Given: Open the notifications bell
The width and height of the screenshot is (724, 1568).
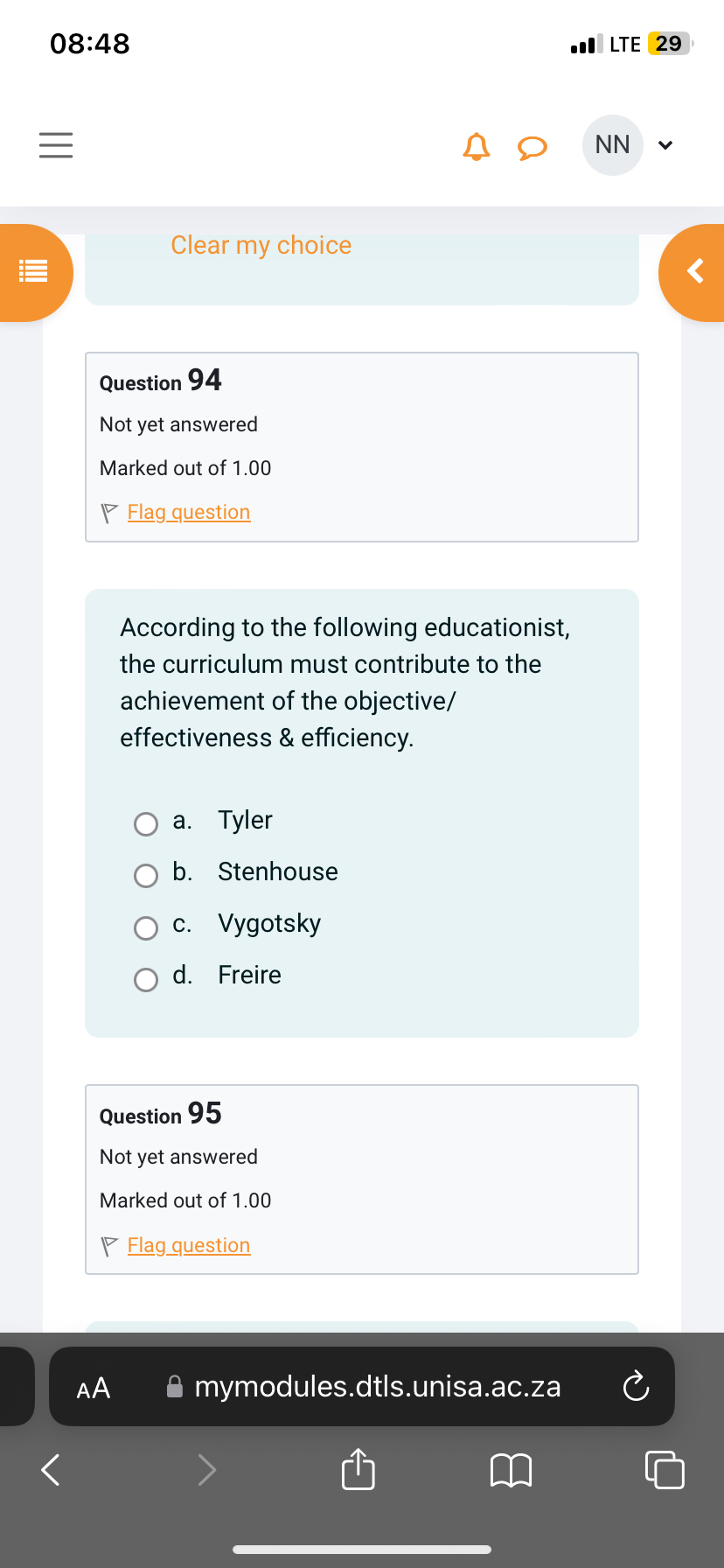Looking at the screenshot, I should 477,146.
